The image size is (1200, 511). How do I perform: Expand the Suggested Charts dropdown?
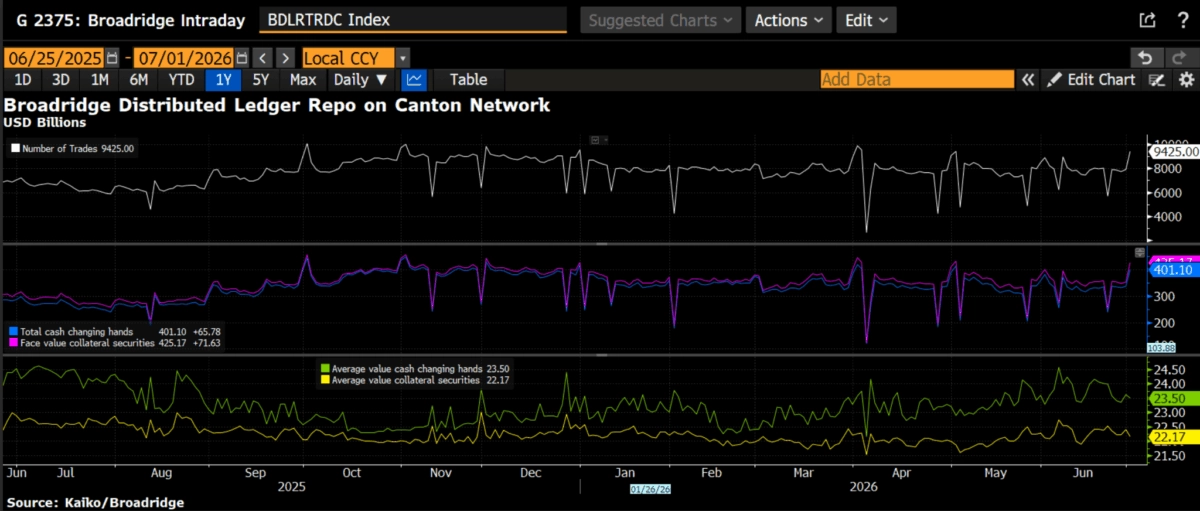(x=660, y=20)
